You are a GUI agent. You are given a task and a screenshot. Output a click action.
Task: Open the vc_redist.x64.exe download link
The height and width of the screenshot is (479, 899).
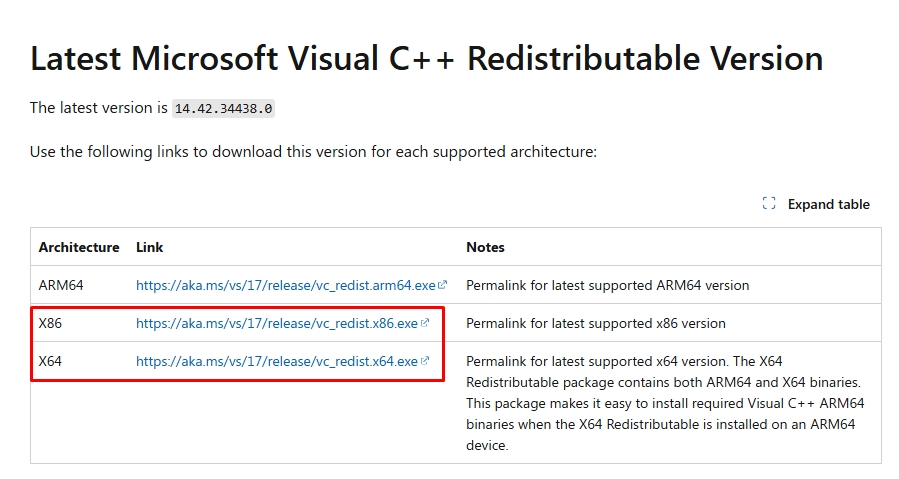pos(277,361)
